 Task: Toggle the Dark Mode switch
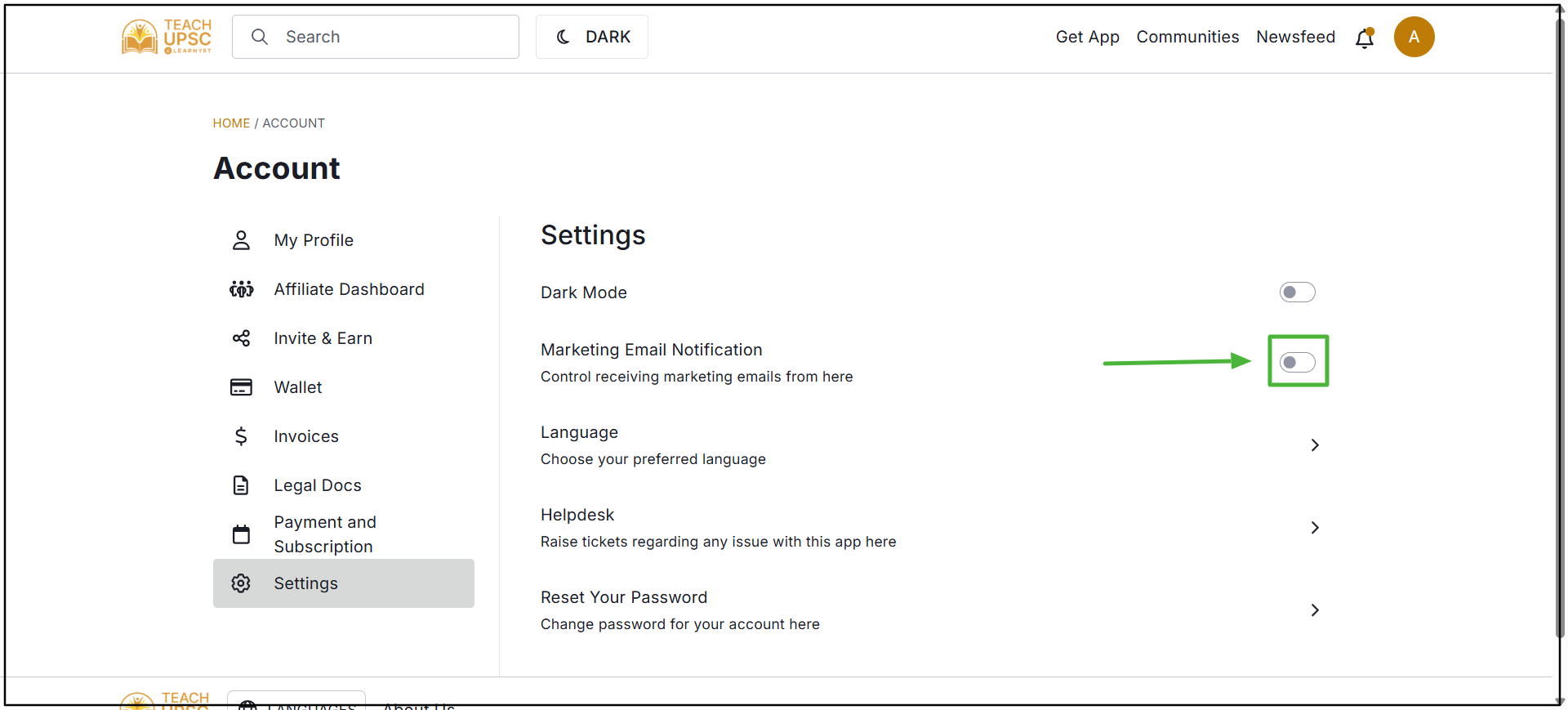pyautogui.click(x=1298, y=292)
